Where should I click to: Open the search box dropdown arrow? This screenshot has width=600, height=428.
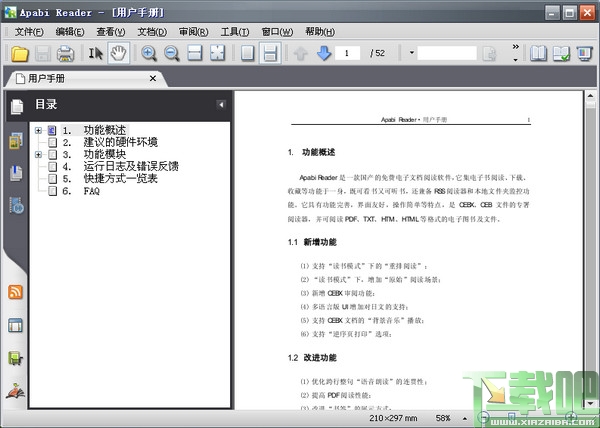[412, 53]
